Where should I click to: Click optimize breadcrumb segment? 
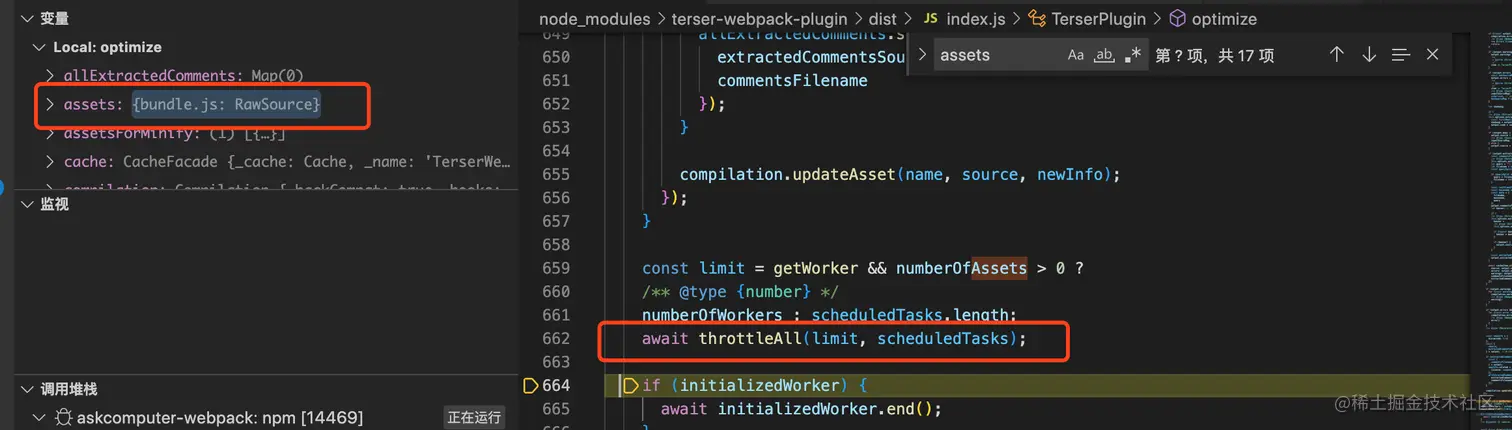(1224, 19)
